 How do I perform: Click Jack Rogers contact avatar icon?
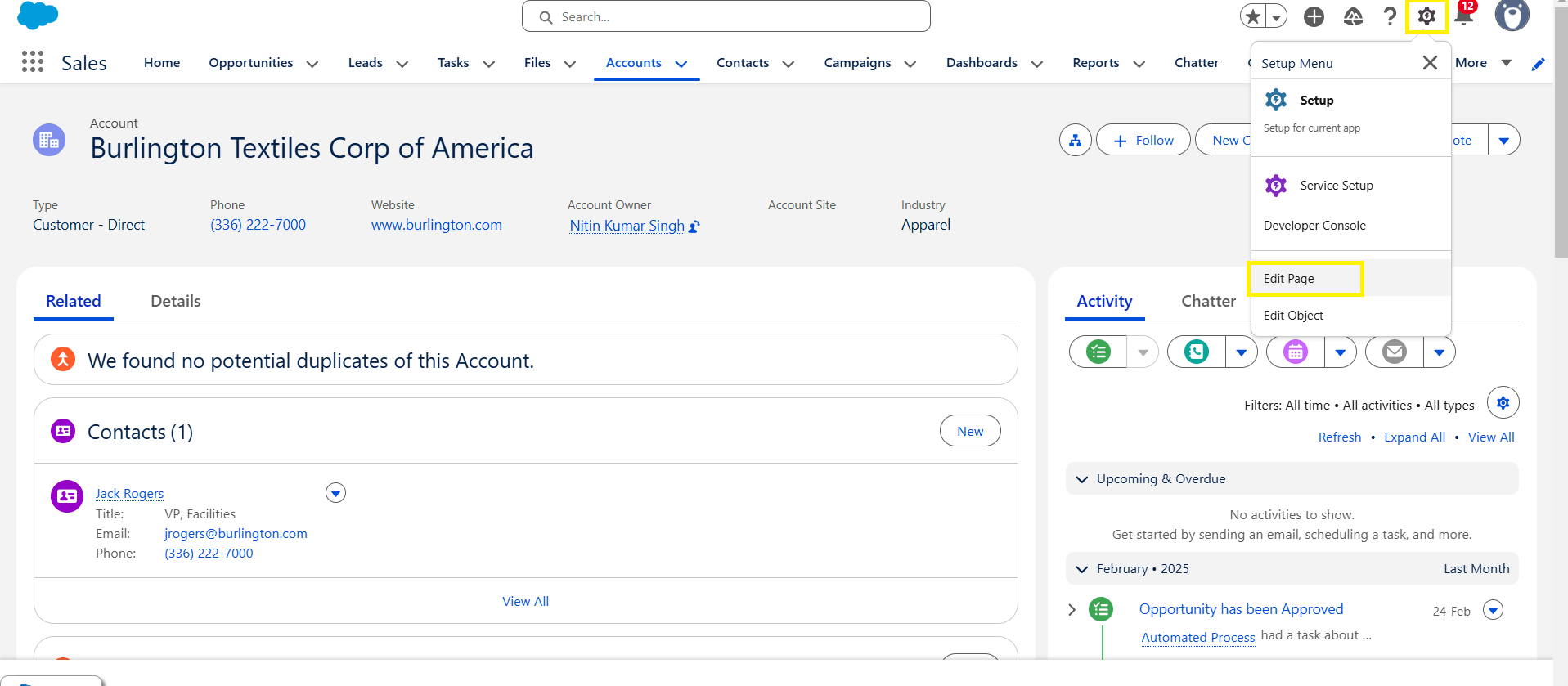click(67, 496)
